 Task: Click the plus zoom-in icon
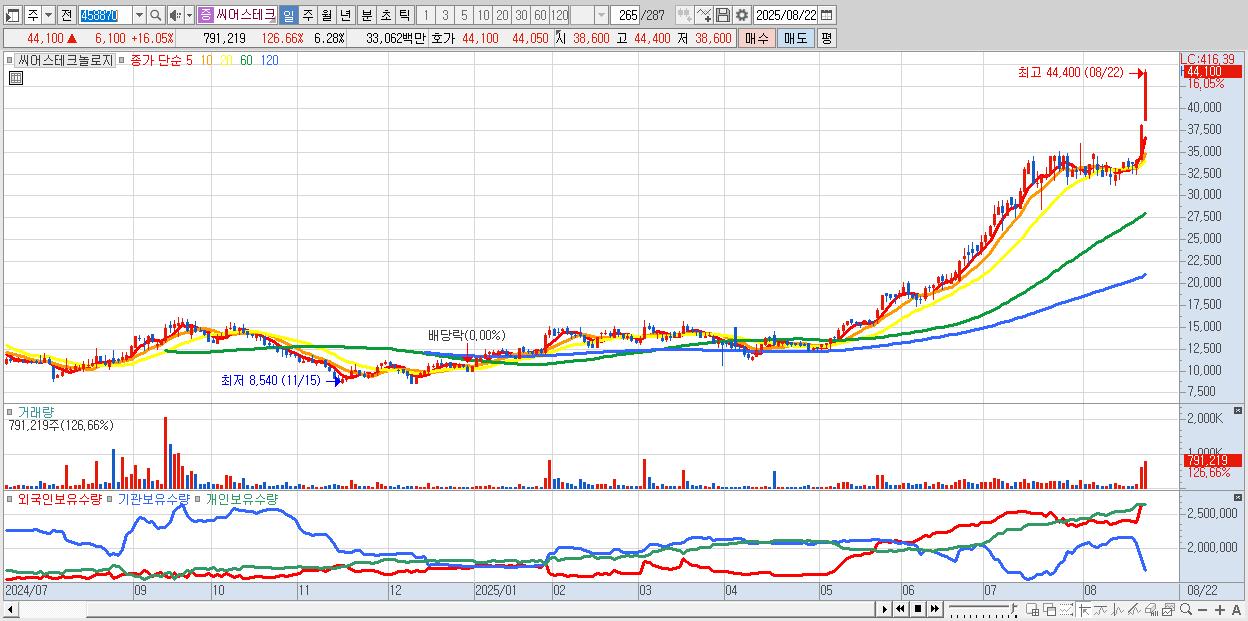tap(1220, 609)
